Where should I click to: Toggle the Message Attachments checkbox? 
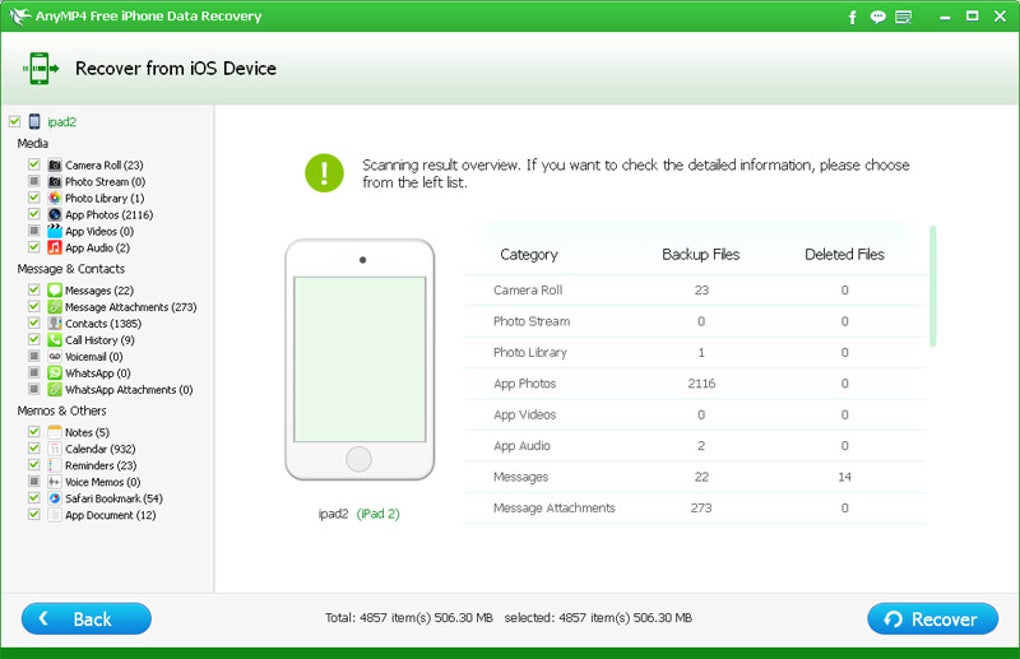point(34,306)
